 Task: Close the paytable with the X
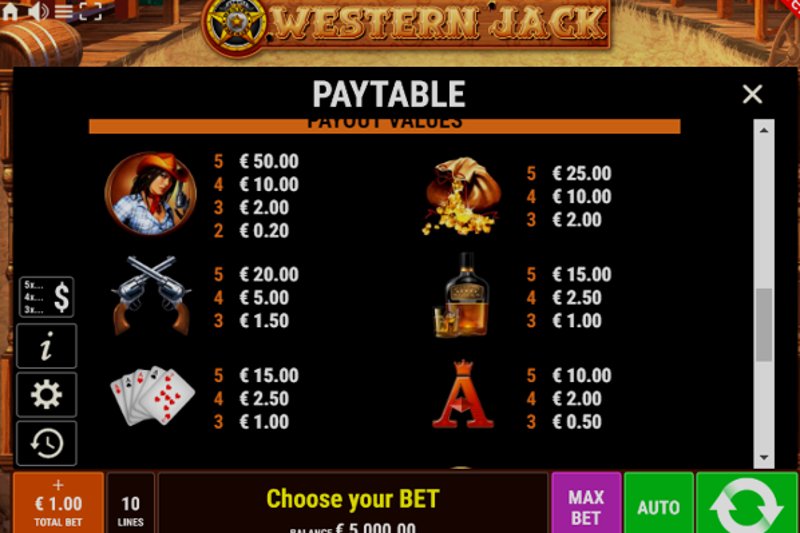[x=752, y=94]
